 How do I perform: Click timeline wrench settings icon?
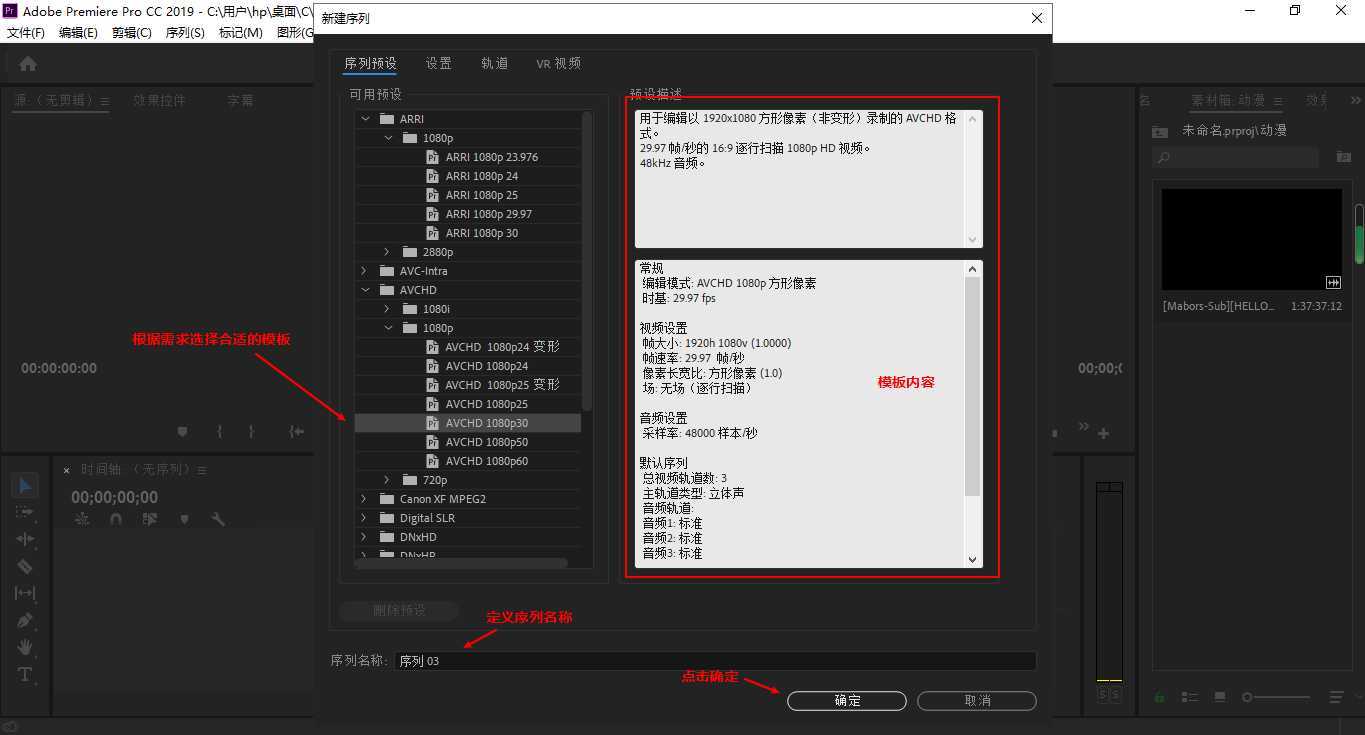coord(218,519)
